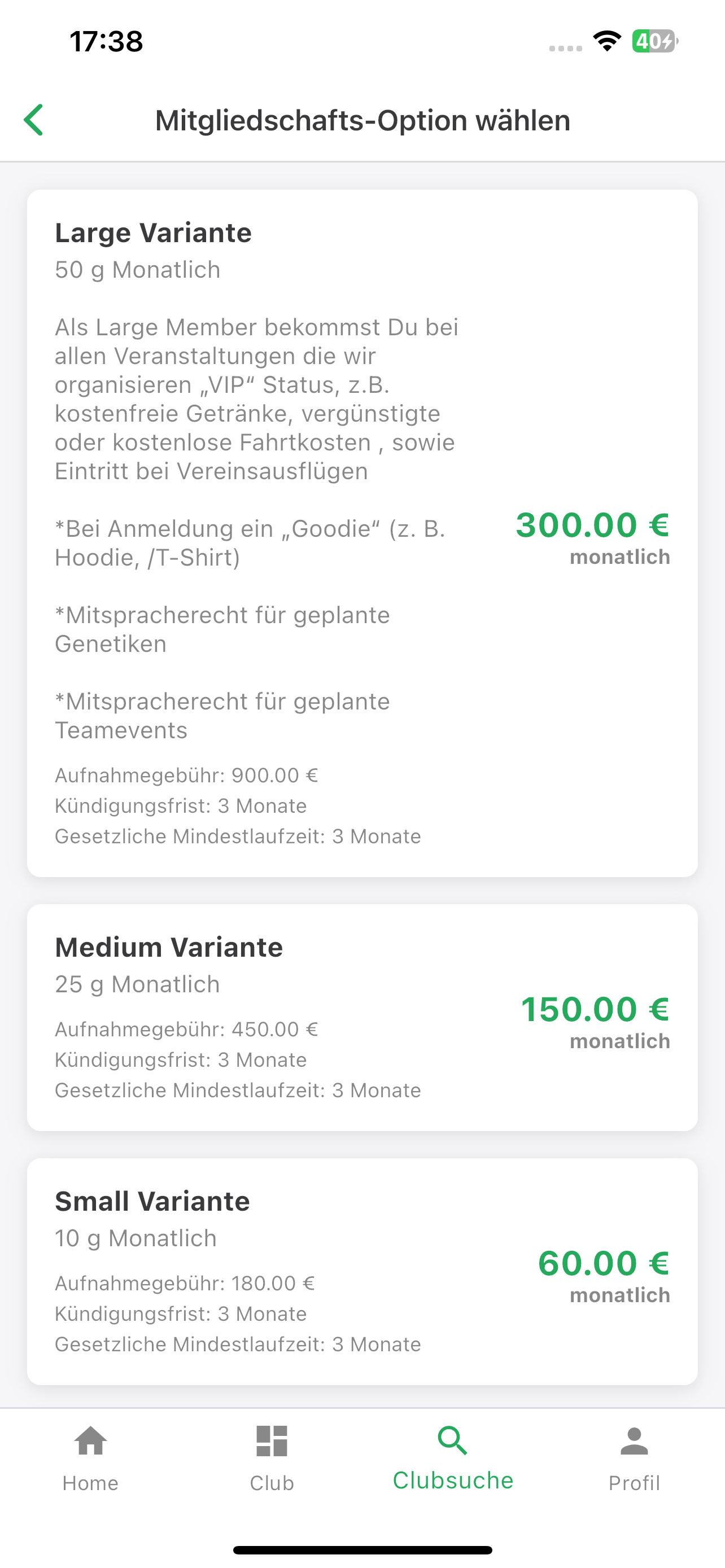Tap the battery indicator icon

[655, 41]
